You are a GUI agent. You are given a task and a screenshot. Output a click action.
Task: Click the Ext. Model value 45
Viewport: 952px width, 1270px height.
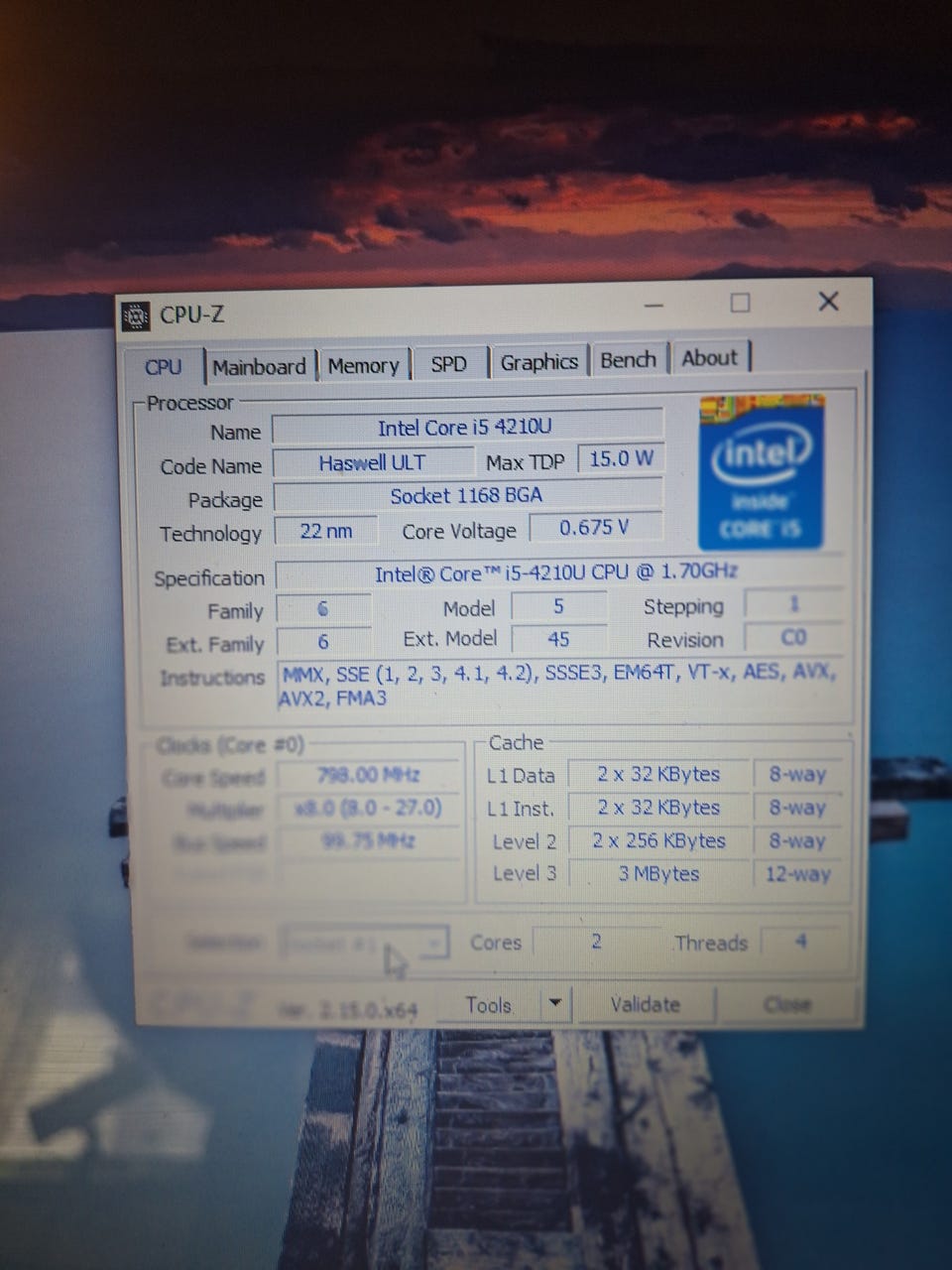tap(558, 639)
